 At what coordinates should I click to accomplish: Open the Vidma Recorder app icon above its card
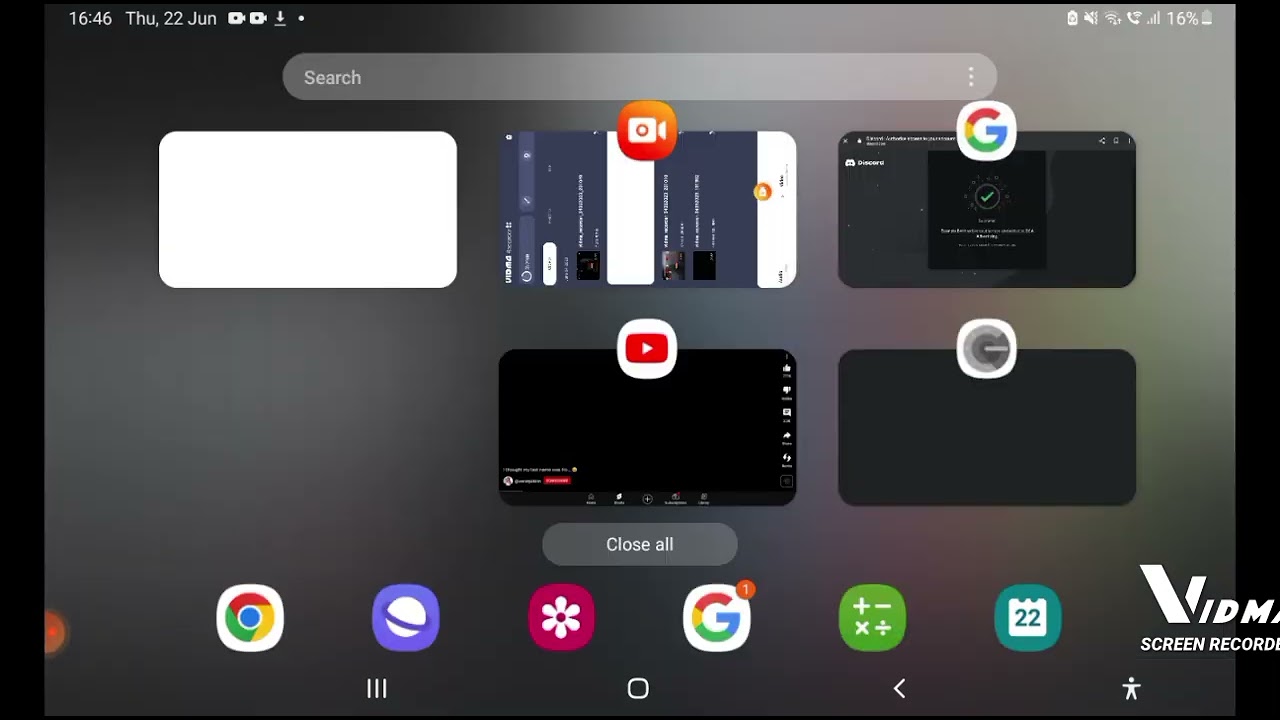647,131
